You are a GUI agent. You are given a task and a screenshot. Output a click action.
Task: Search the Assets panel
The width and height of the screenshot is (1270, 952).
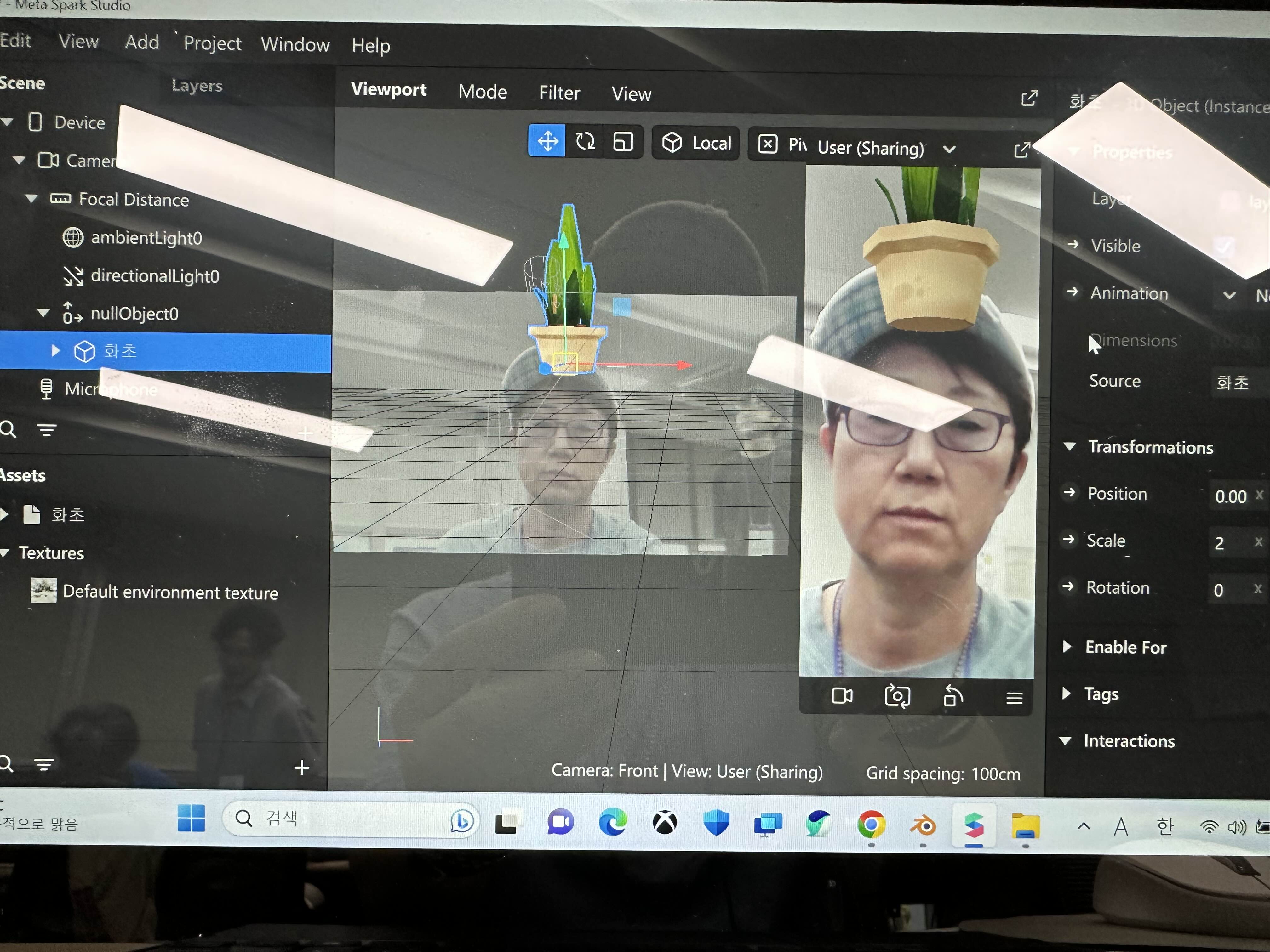6,763
